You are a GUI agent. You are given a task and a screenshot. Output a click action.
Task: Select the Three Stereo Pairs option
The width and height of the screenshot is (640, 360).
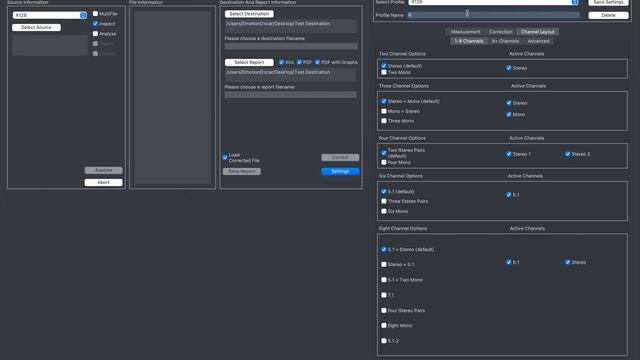point(384,201)
